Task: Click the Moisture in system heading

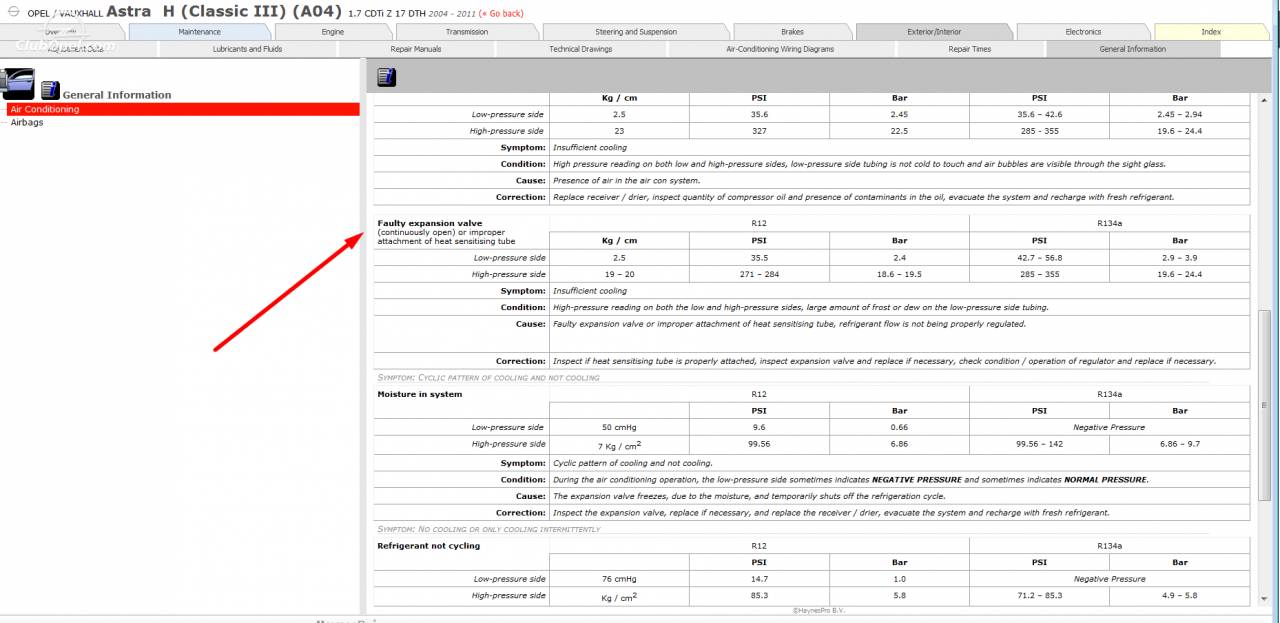Action: (x=420, y=394)
